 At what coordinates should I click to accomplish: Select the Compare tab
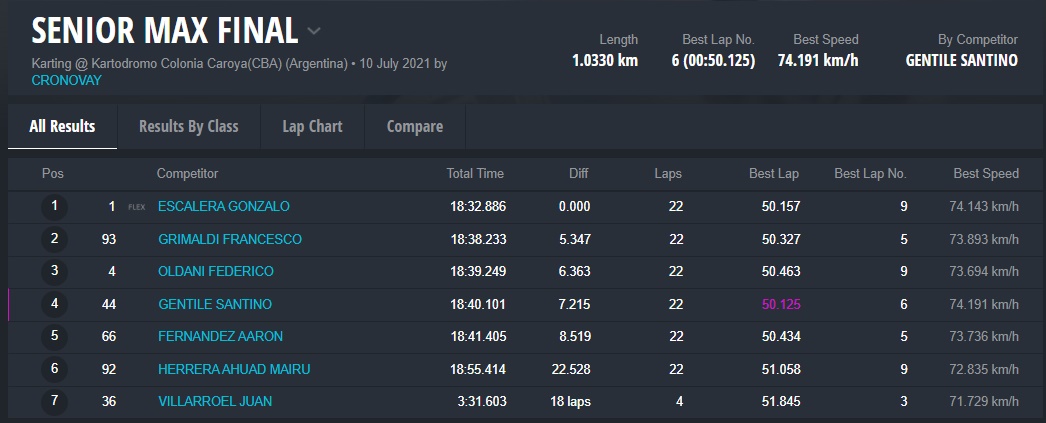pos(414,126)
